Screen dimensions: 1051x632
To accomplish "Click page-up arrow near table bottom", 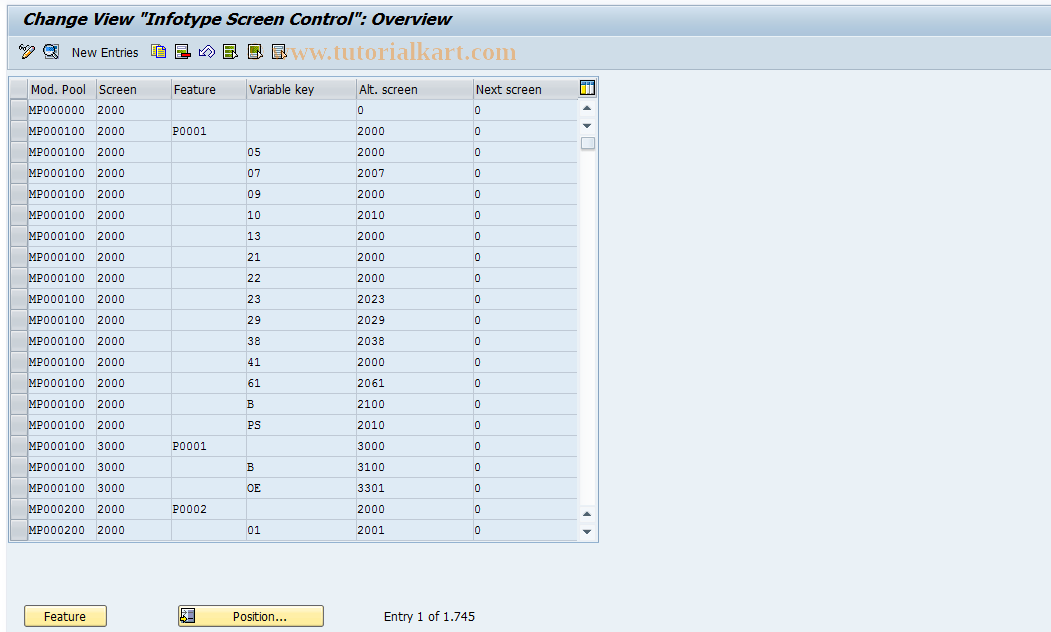I will tap(587, 514).
